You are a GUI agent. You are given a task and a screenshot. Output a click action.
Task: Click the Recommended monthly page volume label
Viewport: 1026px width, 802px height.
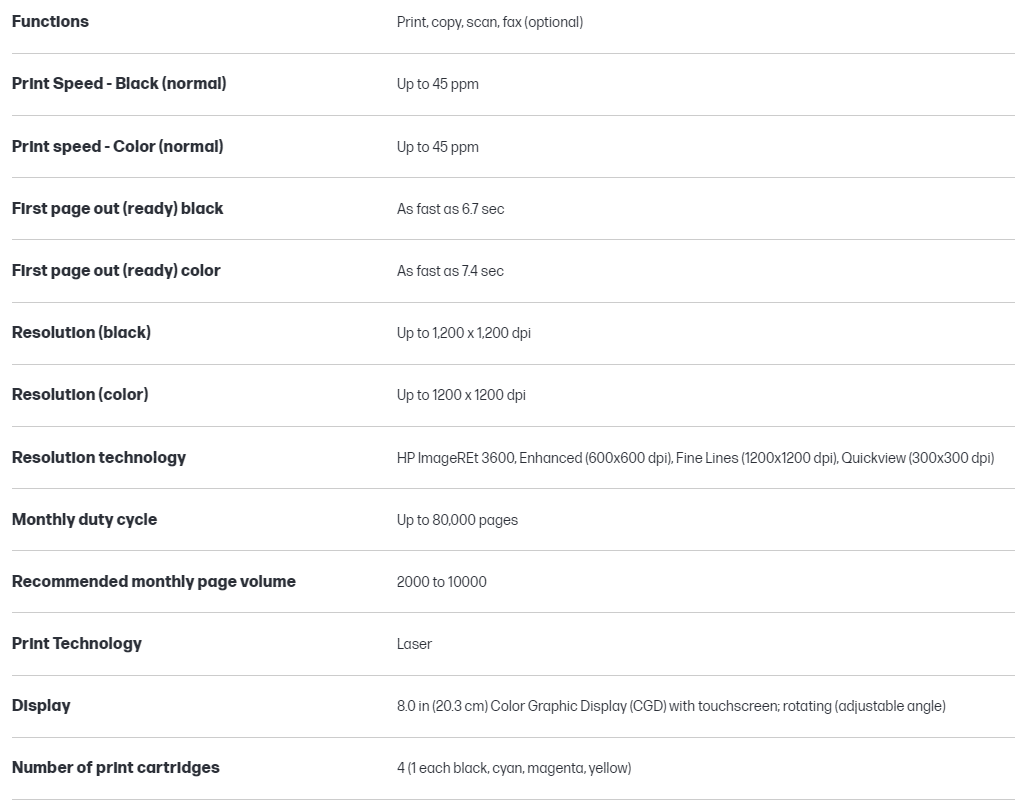point(154,582)
